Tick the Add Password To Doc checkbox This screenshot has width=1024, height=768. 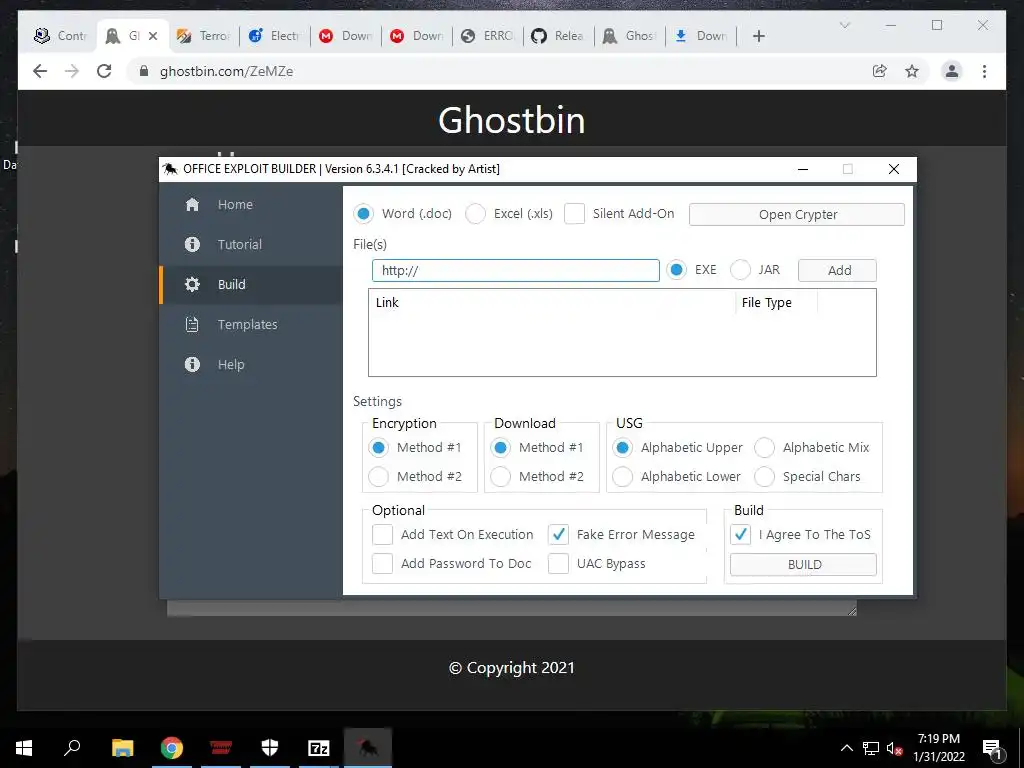click(x=383, y=563)
